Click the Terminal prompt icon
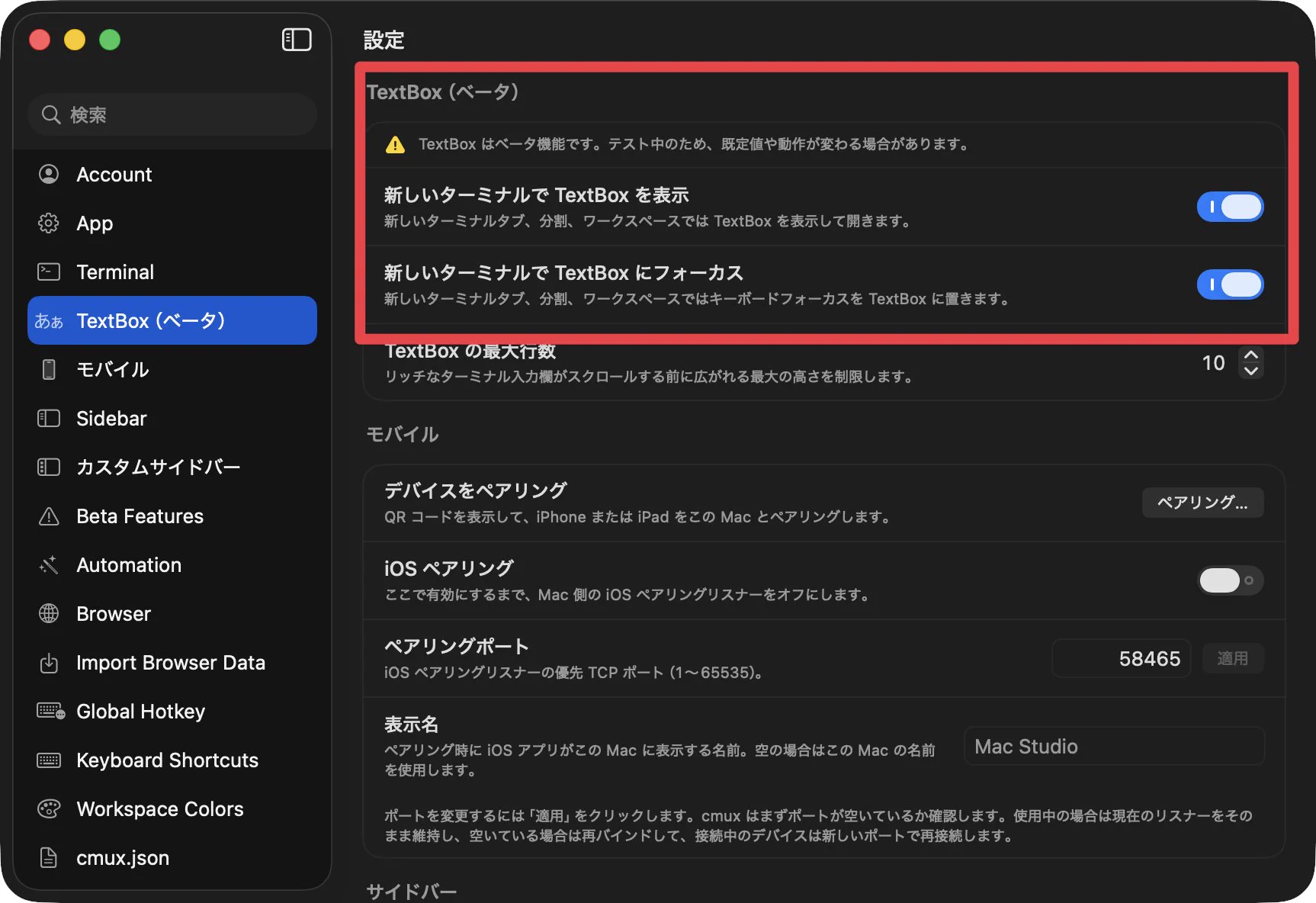1316x903 pixels. click(49, 272)
